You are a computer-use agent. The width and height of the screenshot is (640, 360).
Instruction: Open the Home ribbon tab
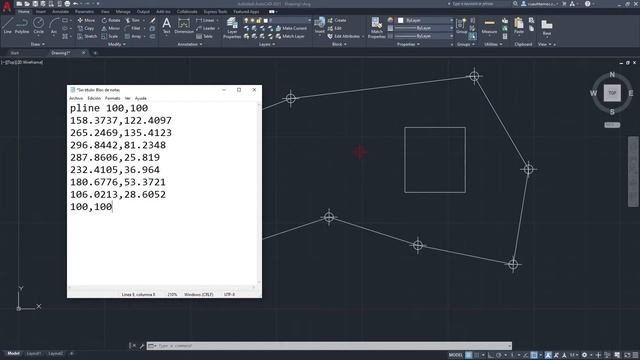tap(24, 11)
